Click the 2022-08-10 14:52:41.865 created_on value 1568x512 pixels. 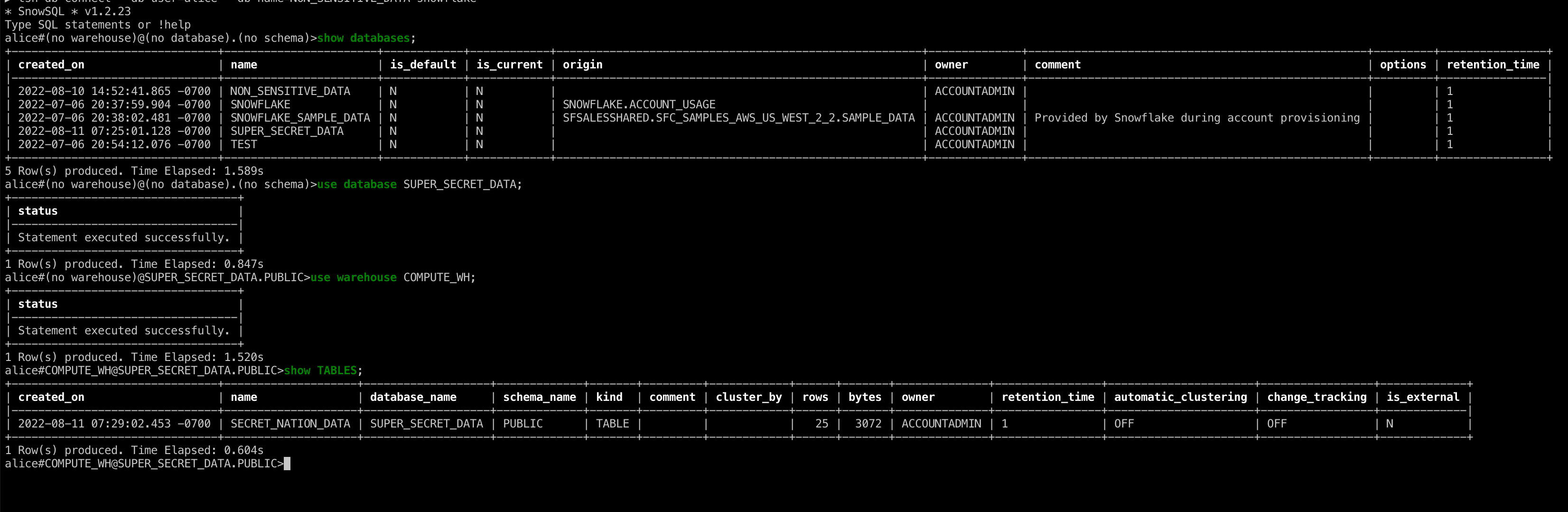(114, 91)
